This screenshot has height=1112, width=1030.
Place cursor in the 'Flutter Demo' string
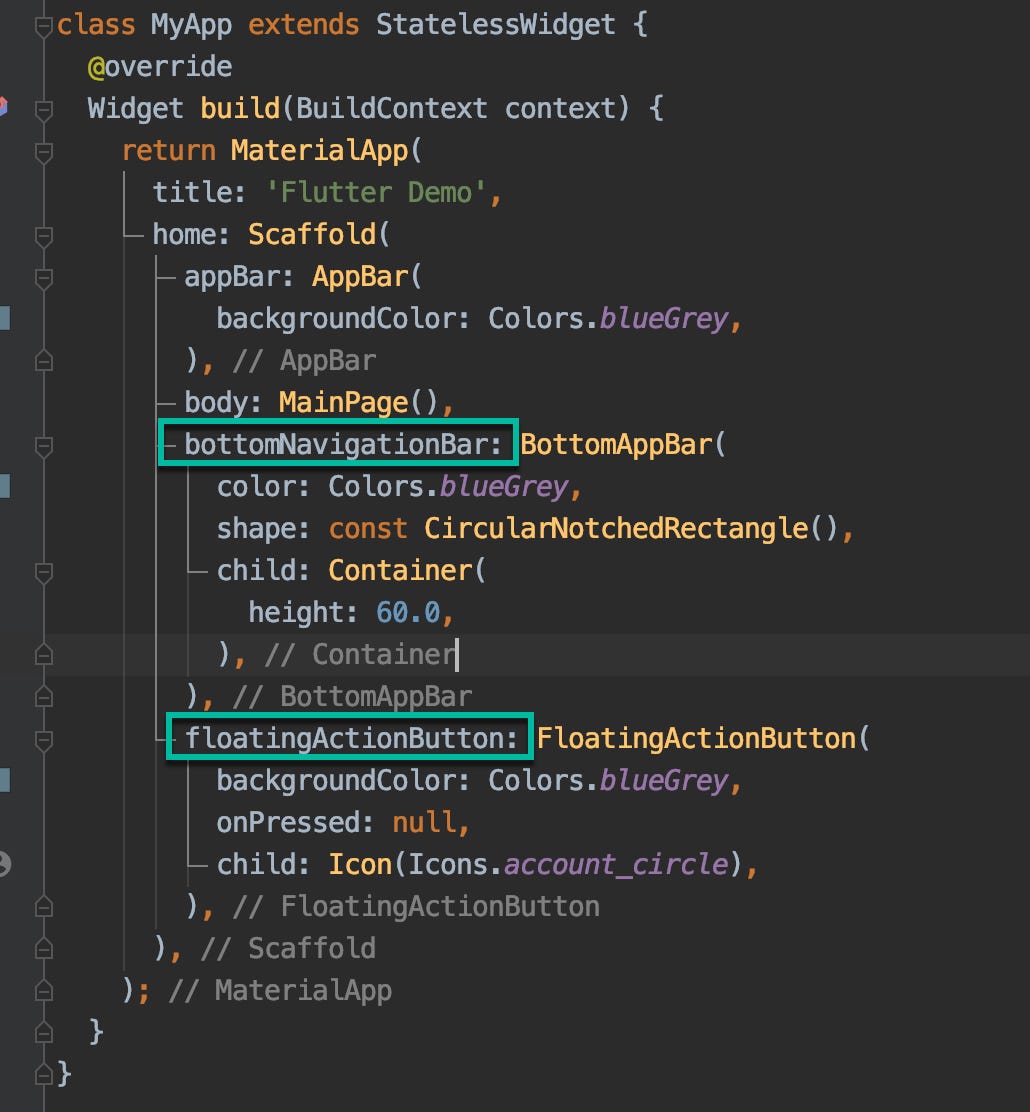click(x=375, y=191)
